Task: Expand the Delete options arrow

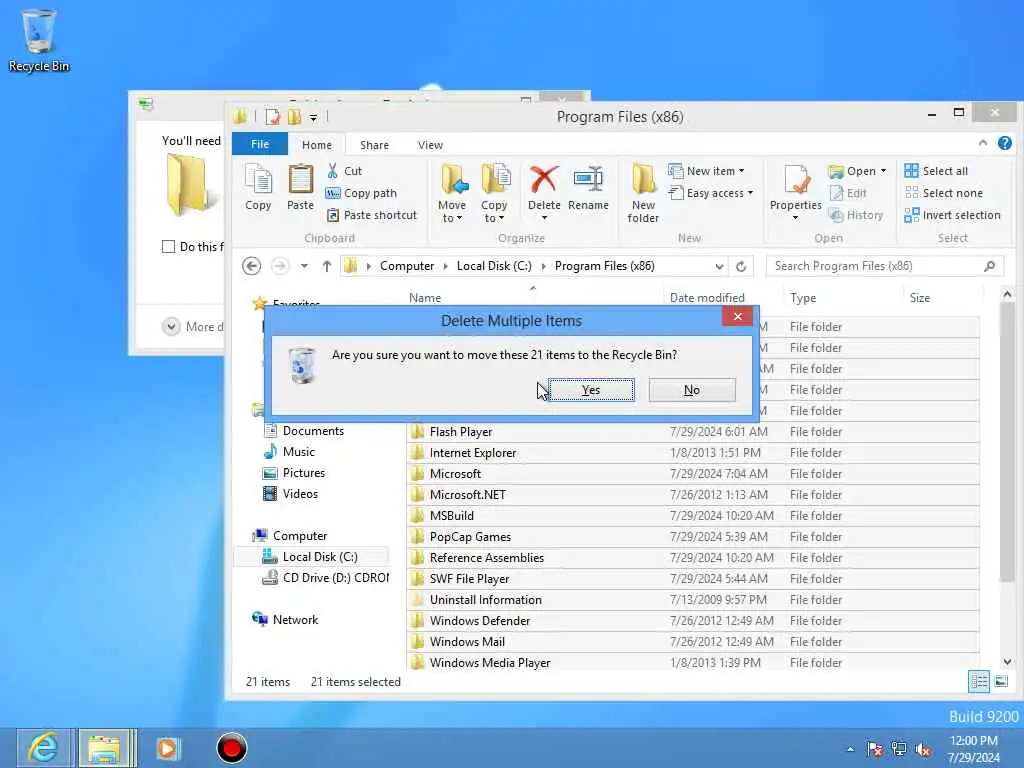Action: click(544, 217)
